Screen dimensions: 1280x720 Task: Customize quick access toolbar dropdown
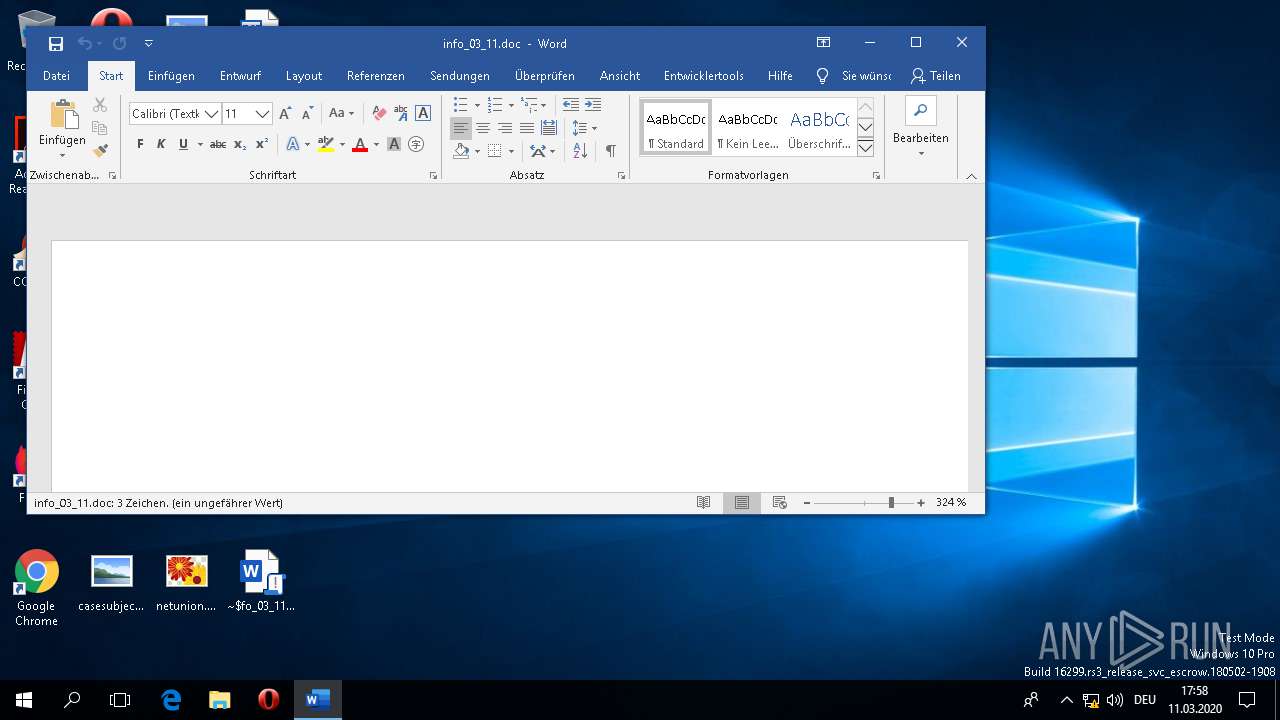pos(149,44)
